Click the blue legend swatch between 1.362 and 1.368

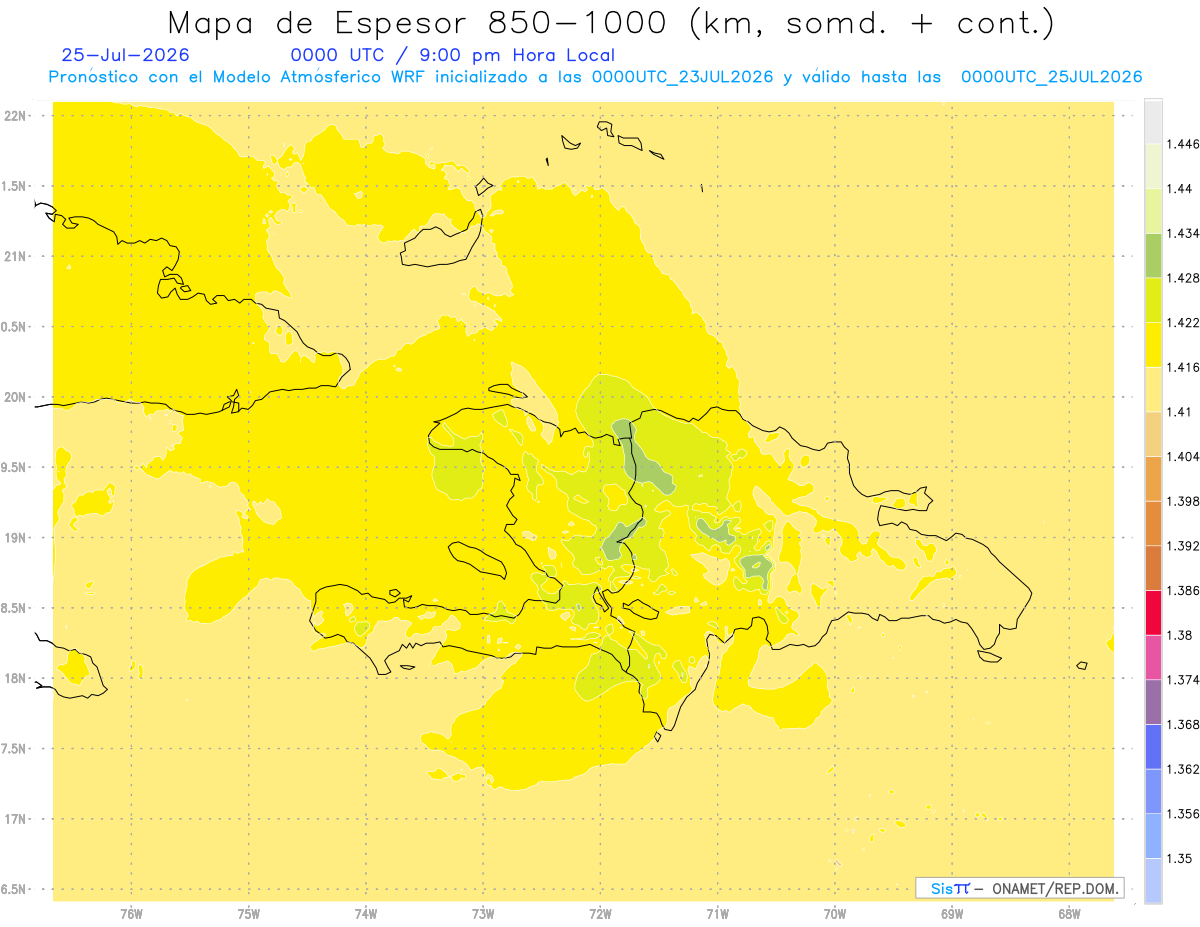pyautogui.click(x=1153, y=746)
